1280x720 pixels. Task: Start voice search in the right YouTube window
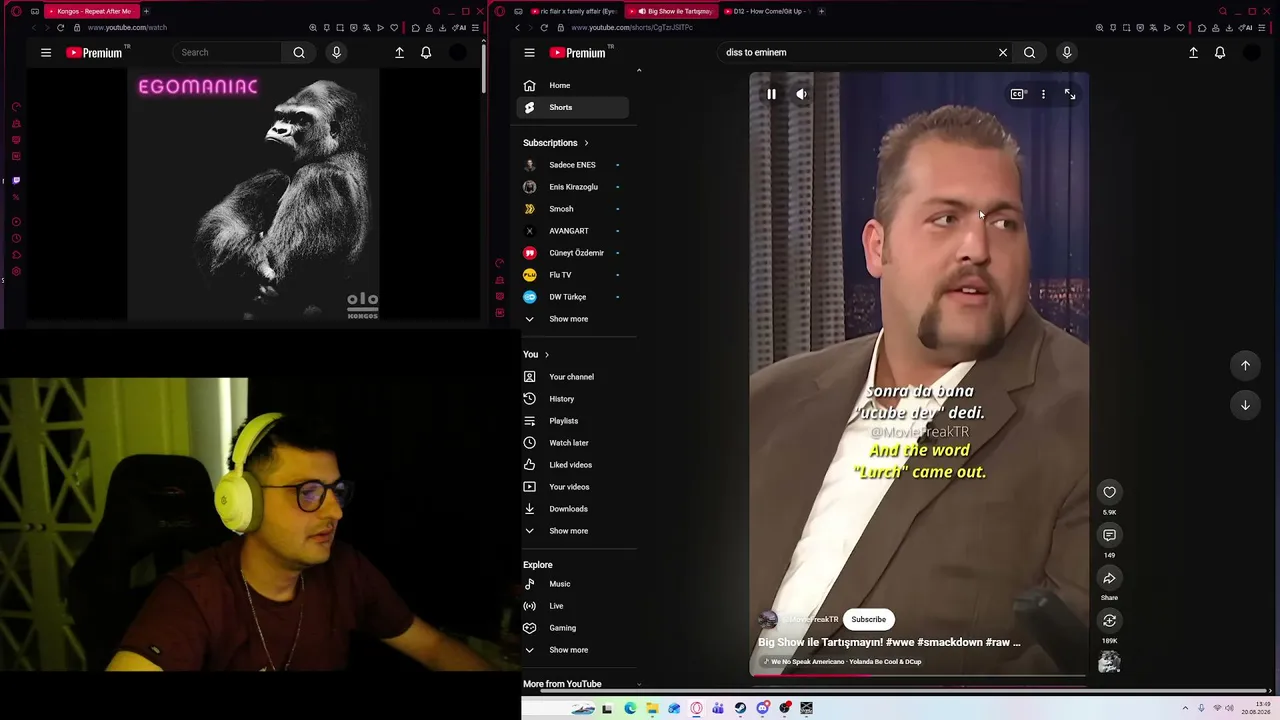tap(1066, 52)
